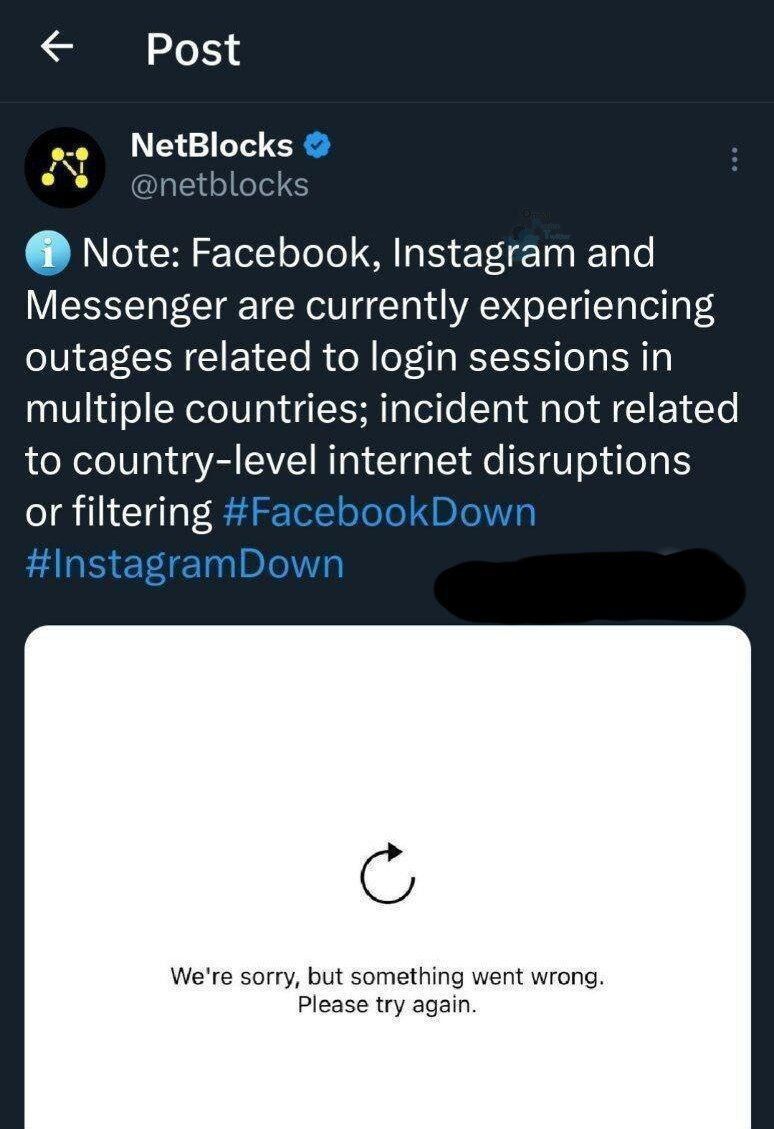Tap the "Please try again." message
Image resolution: width=774 pixels, height=1129 pixels.
(387, 1004)
